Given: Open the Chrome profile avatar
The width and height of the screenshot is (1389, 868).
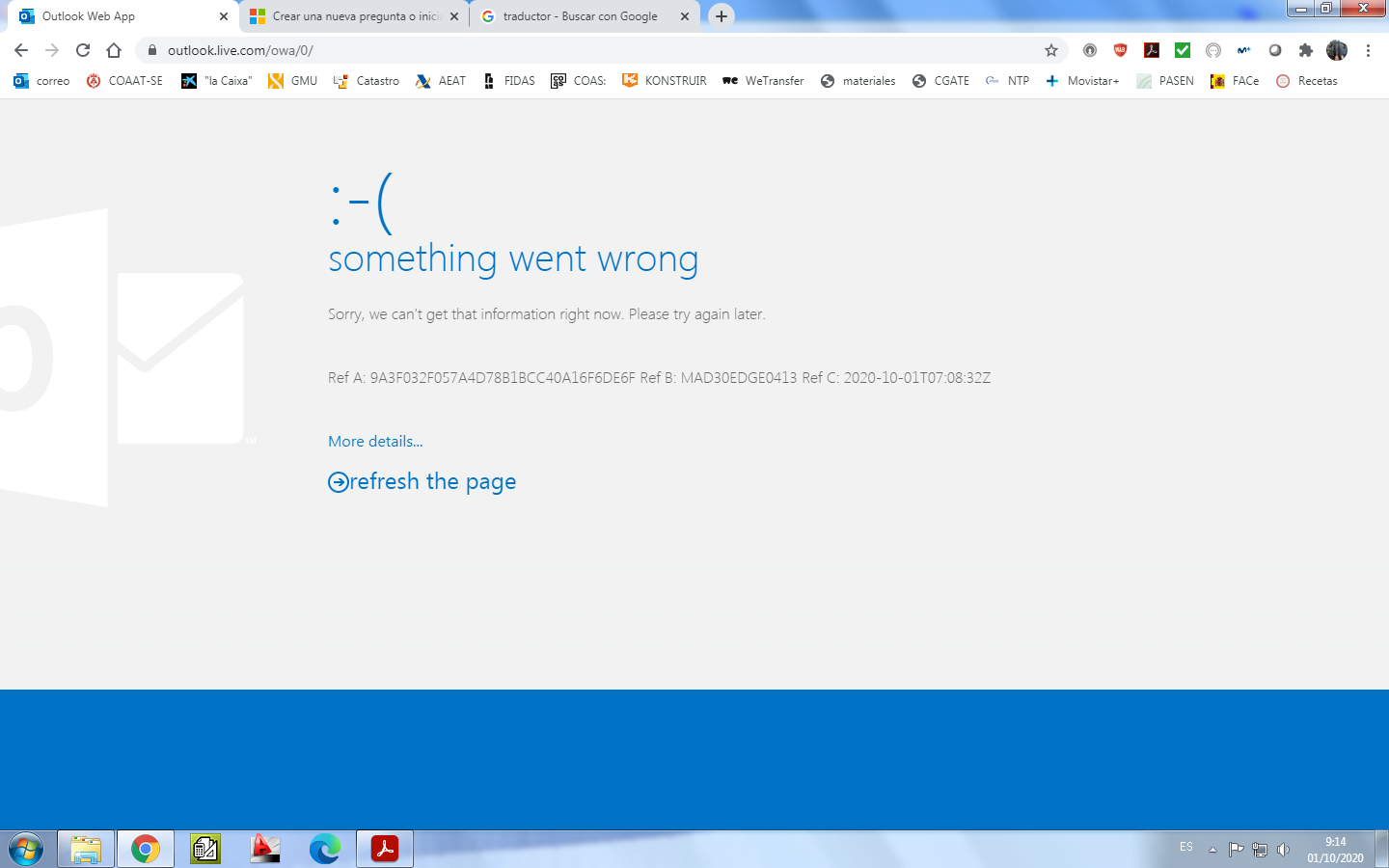Looking at the screenshot, I should pos(1336,50).
